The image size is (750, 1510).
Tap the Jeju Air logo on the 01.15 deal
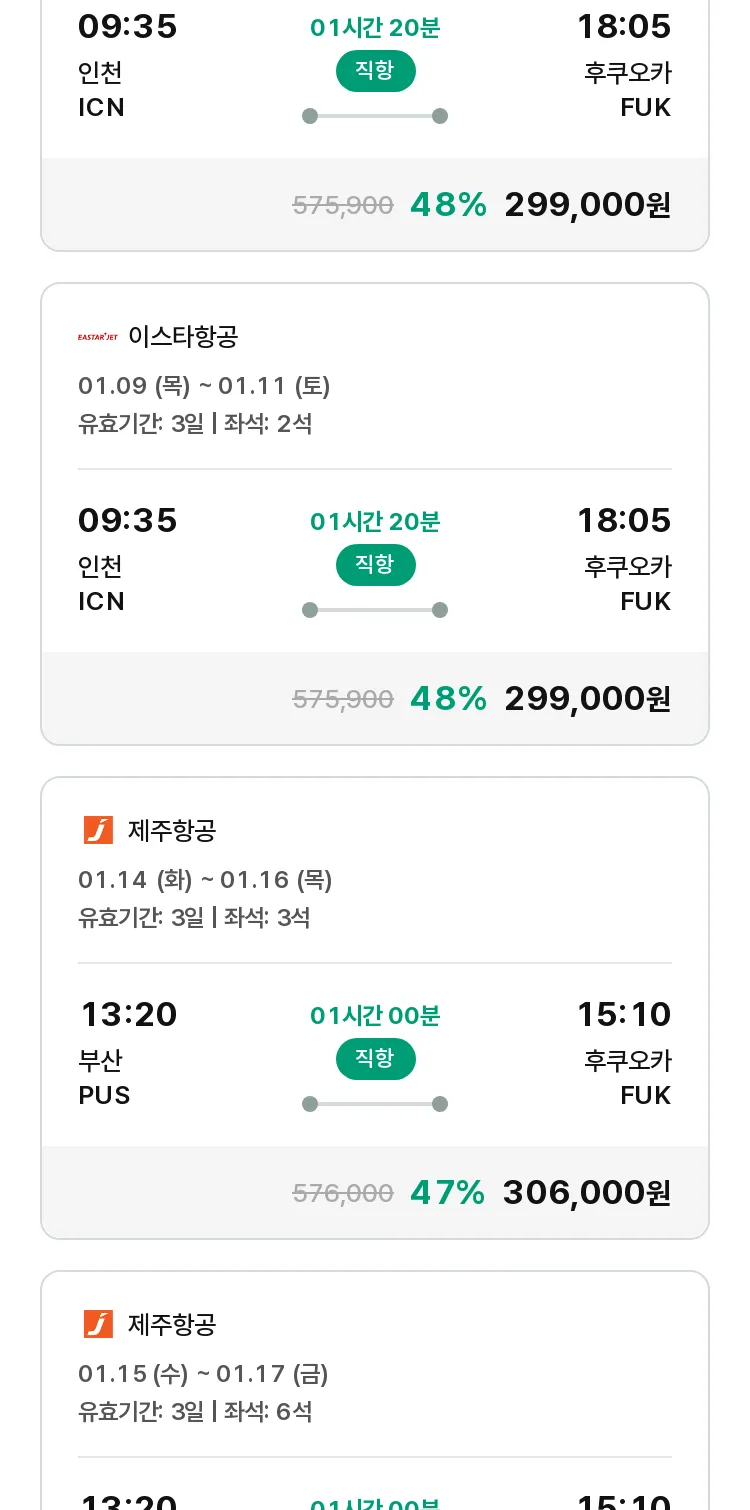pyautogui.click(x=98, y=1324)
